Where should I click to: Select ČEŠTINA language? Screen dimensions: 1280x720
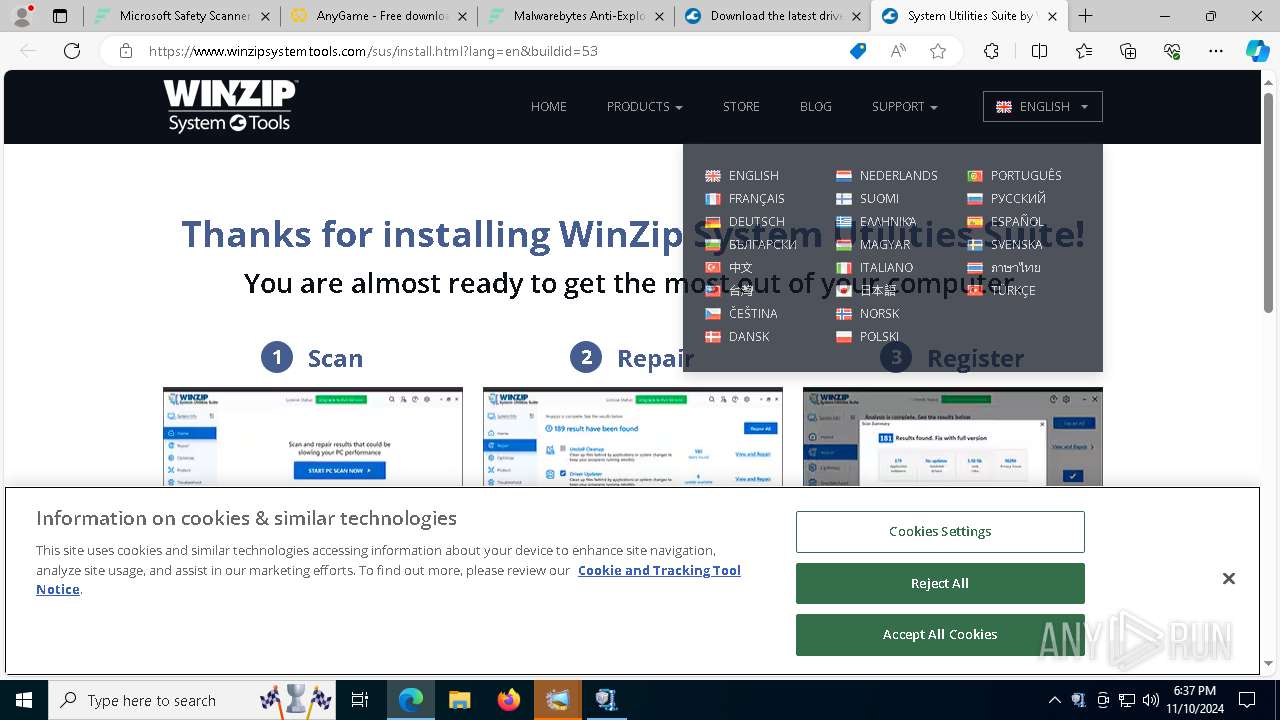pyautogui.click(x=741, y=314)
